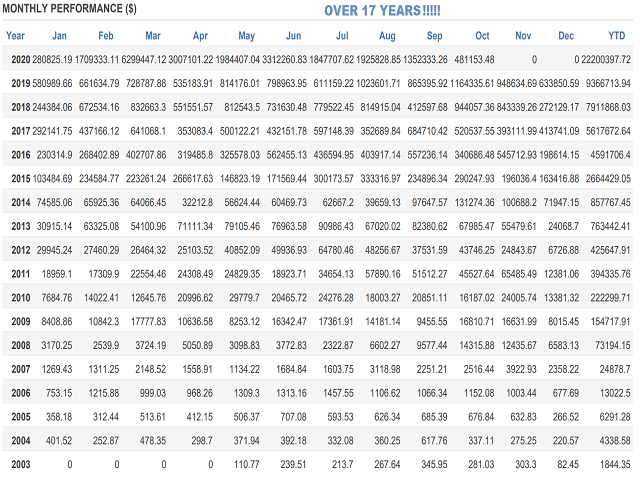
Task: Select the 2020 year row label
Action: point(21,60)
